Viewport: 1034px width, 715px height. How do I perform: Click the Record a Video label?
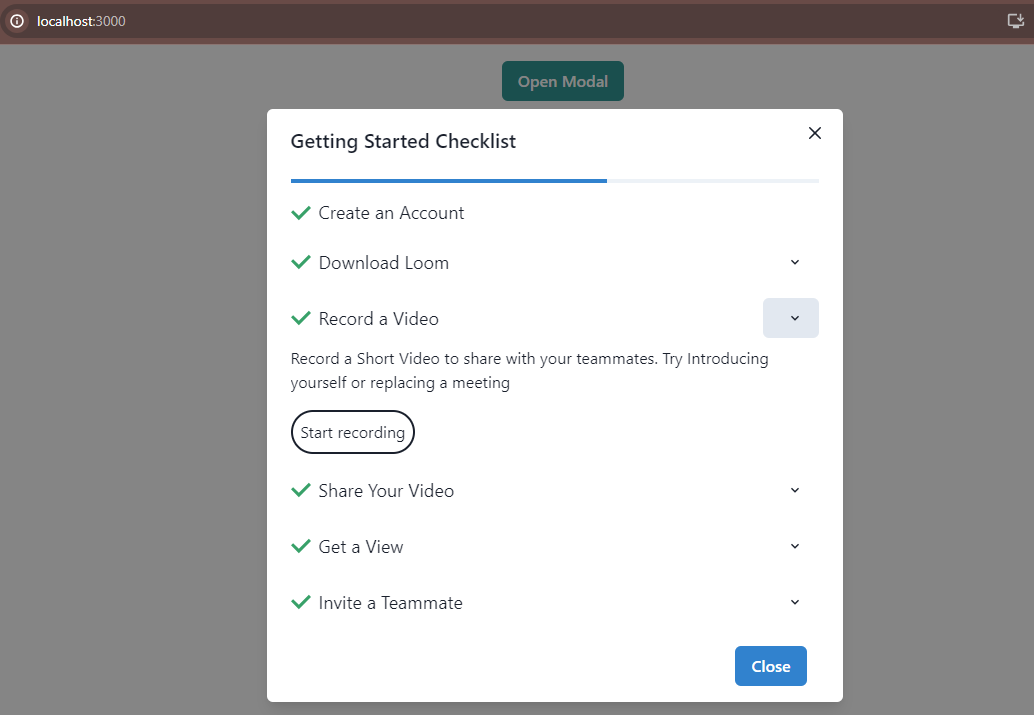(x=379, y=319)
